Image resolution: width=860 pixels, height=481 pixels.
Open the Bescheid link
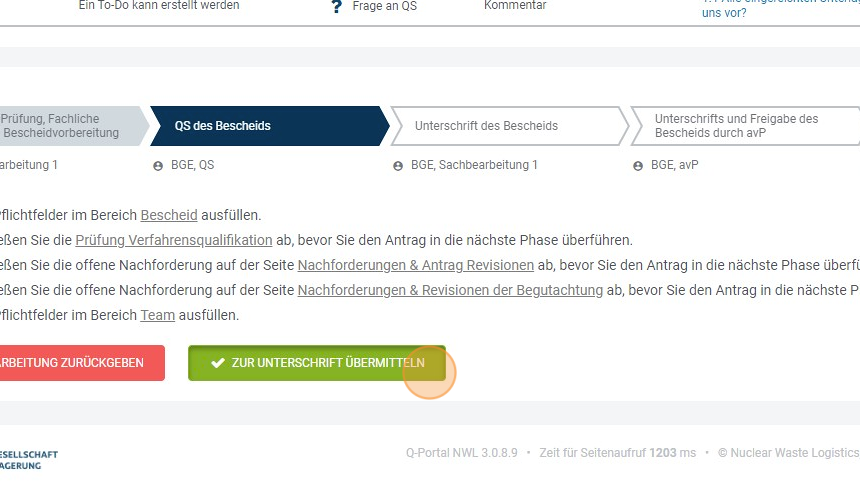tap(169, 215)
